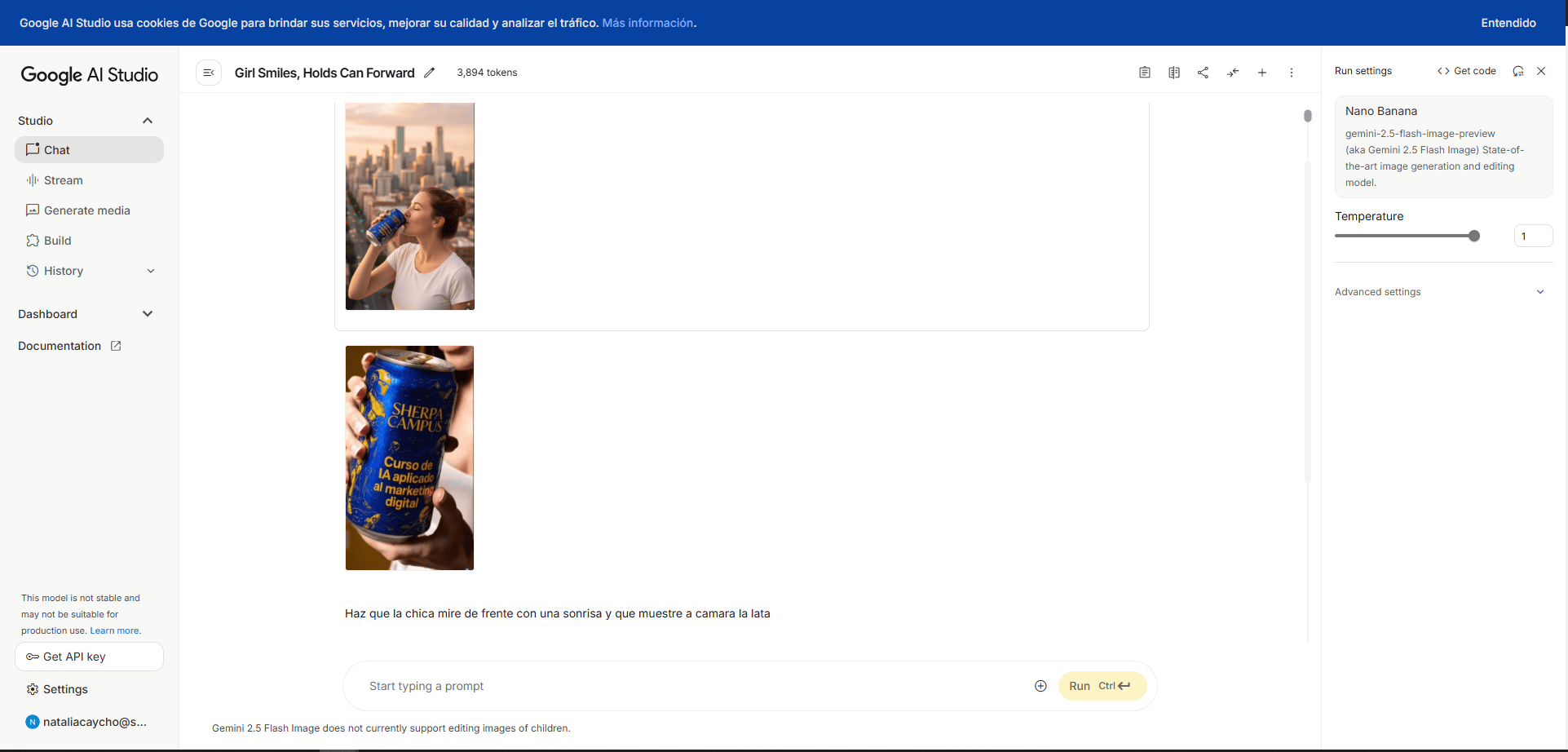
Task: Expand Advanced settings
Action: 1539,292
